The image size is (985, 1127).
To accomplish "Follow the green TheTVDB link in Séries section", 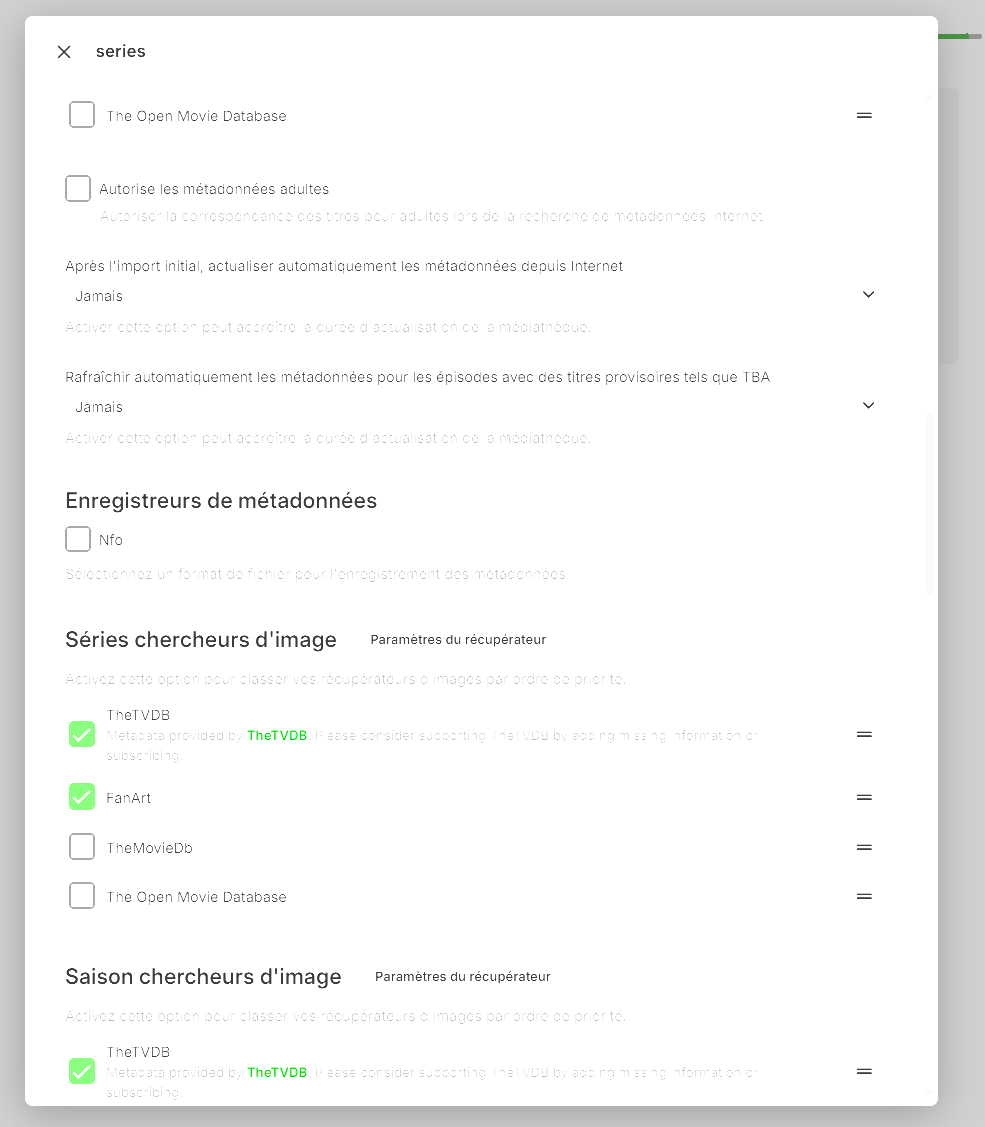I will pyautogui.click(x=277, y=735).
